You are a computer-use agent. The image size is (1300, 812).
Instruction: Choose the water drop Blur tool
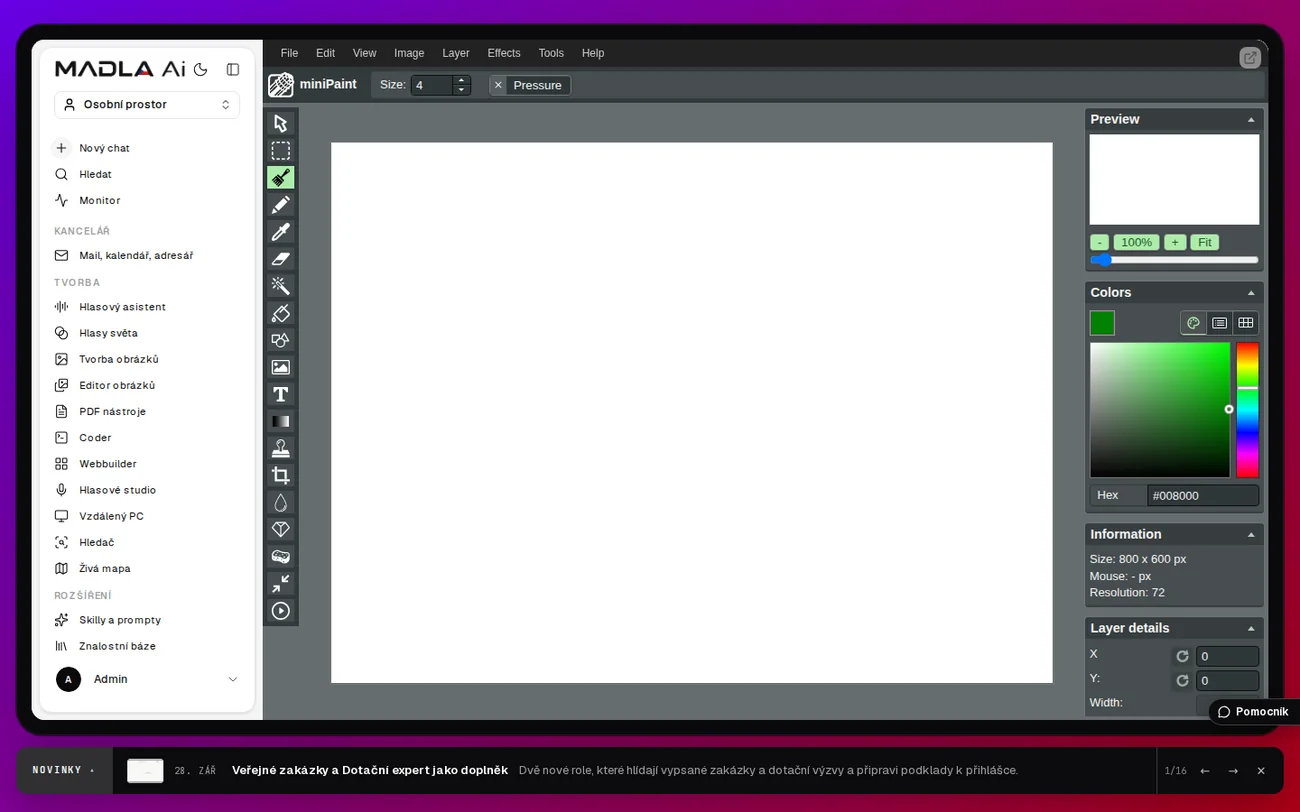pyautogui.click(x=281, y=502)
